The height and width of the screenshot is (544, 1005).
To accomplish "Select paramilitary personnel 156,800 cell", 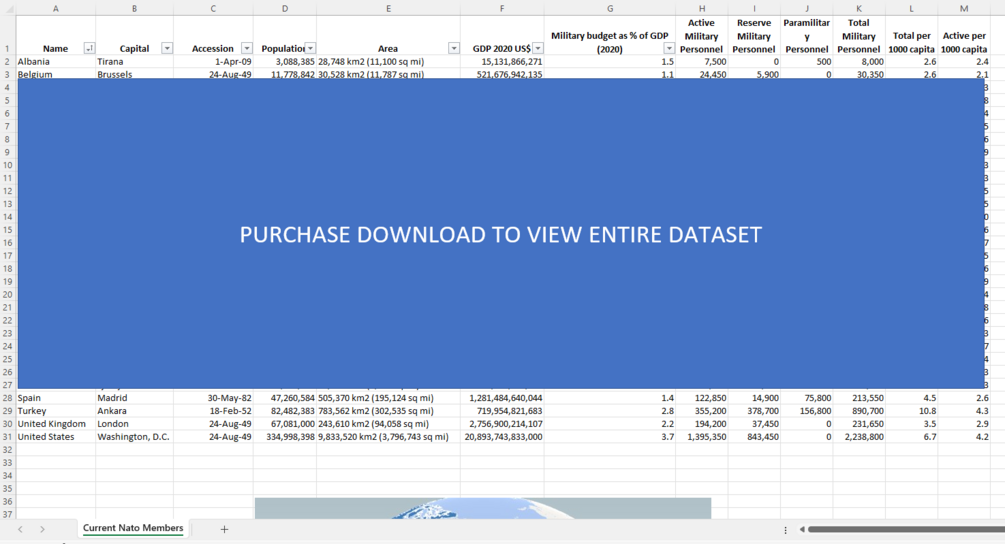I will (x=807, y=411).
